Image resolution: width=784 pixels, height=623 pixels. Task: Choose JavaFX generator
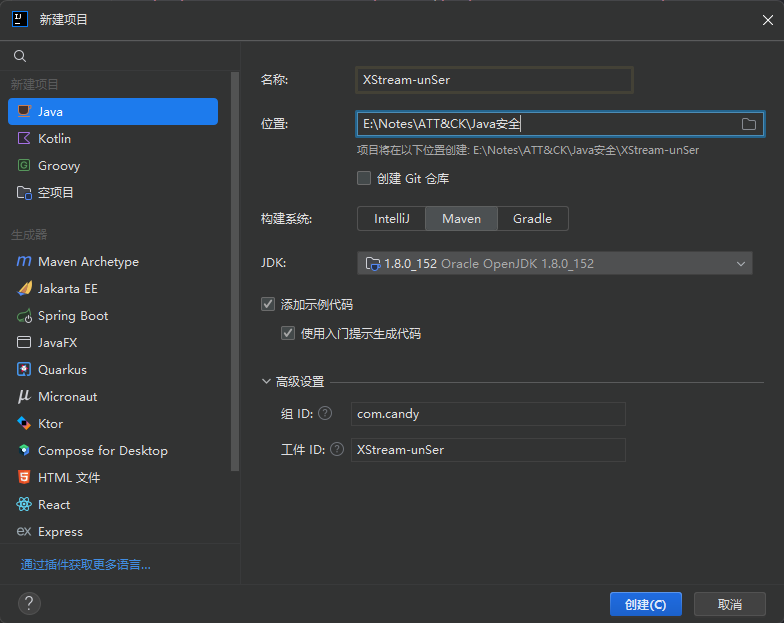pos(113,342)
